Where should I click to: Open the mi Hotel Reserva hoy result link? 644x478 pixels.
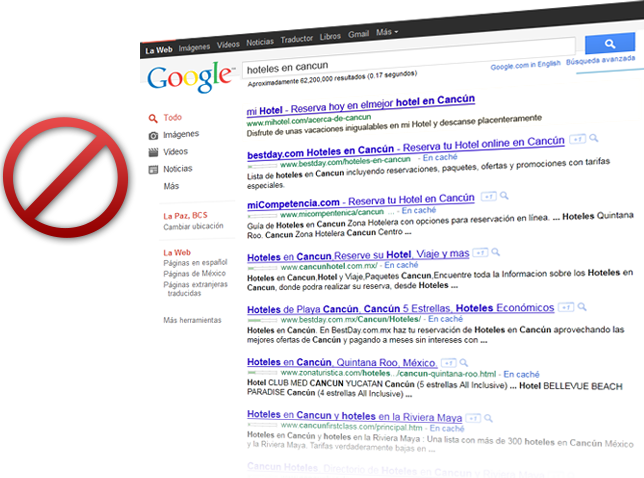pyautogui.click(x=361, y=105)
